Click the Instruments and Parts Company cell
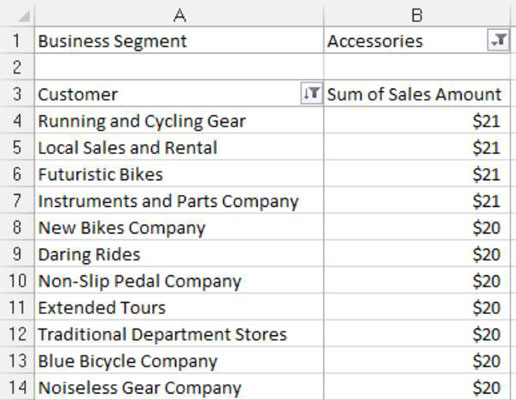The width and height of the screenshot is (516, 400). [179, 201]
